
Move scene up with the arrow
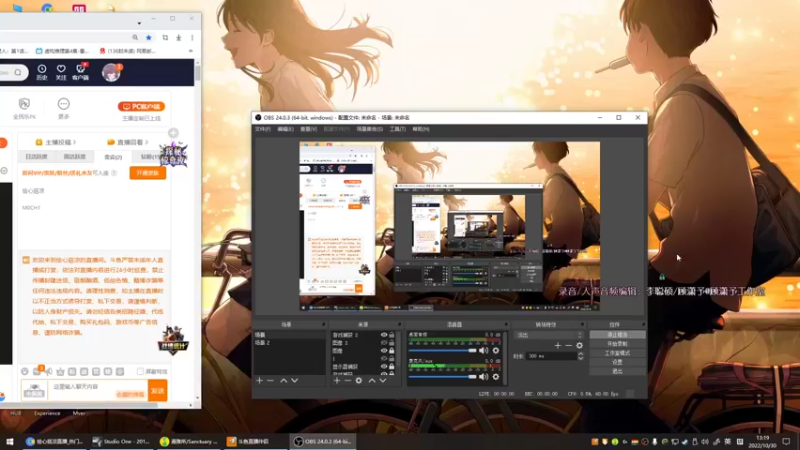(284, 381)
